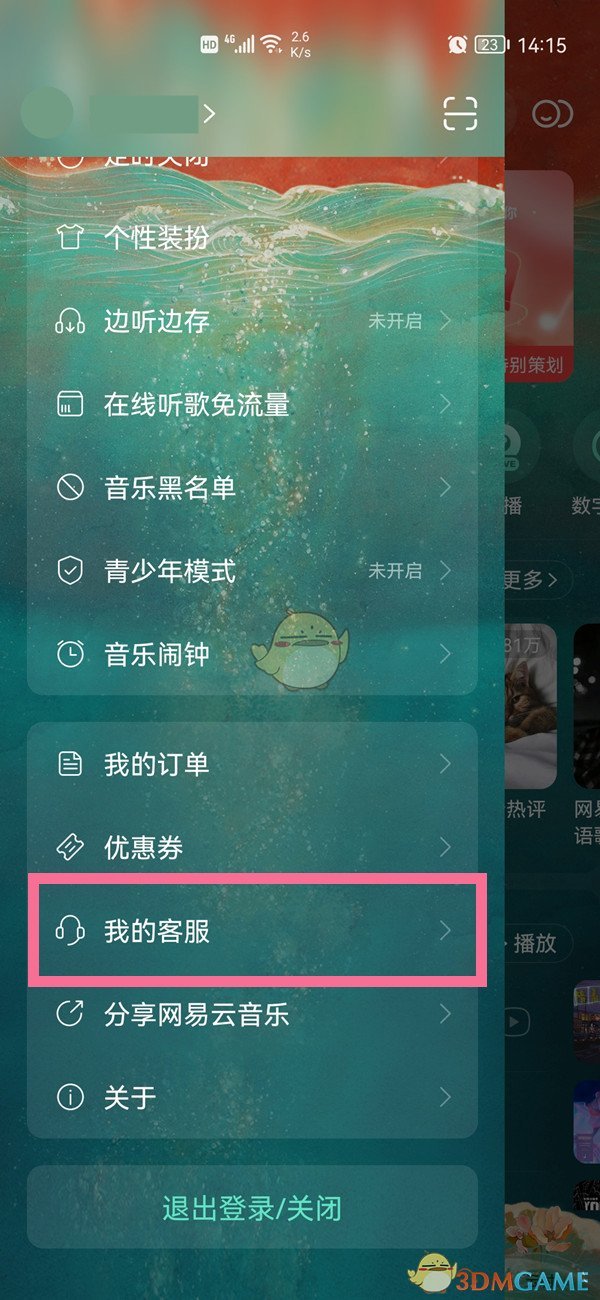Tap the headphone download icon for 边听边存
600x1300 pixels.
click(70, 321)
